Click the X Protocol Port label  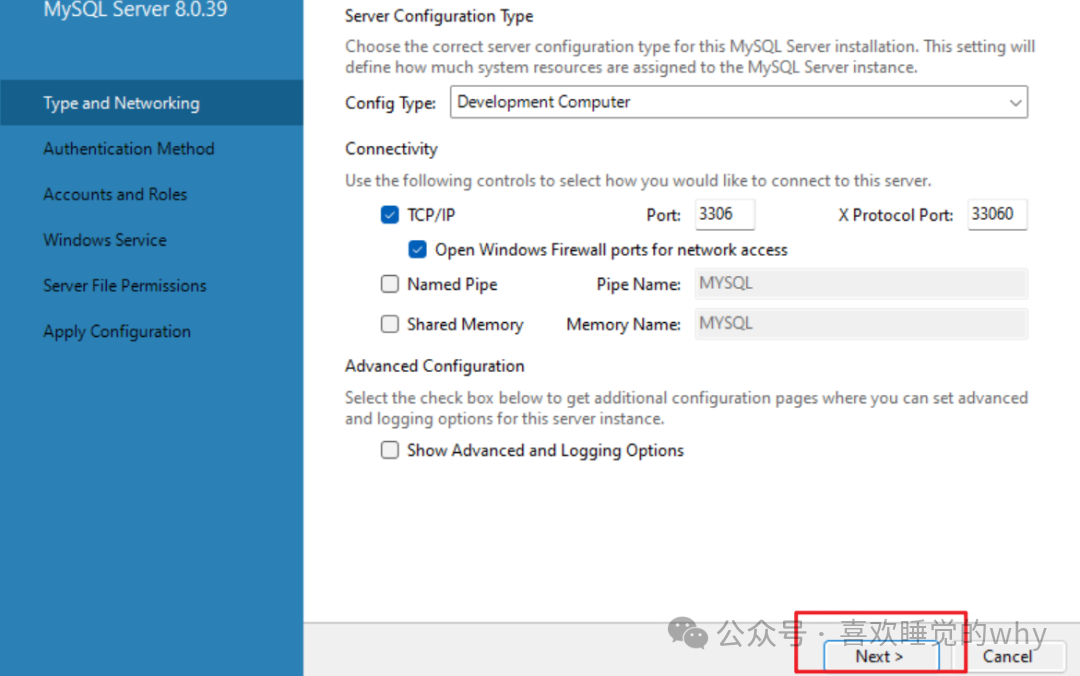click(895, 215)
